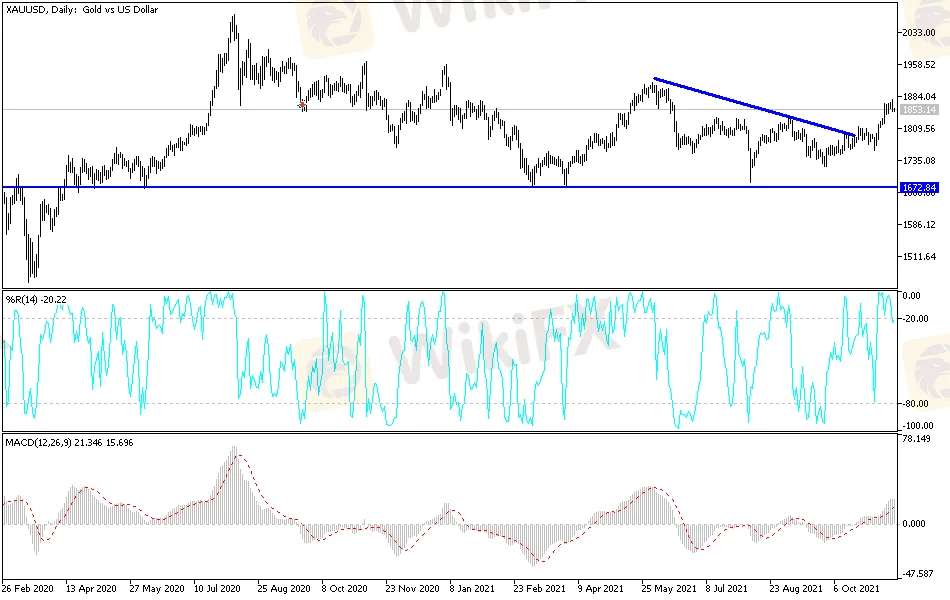The image size is (950, 600).
Task: Select the 25 May 2021 date label
Action: pyautogui.click(x=669, y=588)
